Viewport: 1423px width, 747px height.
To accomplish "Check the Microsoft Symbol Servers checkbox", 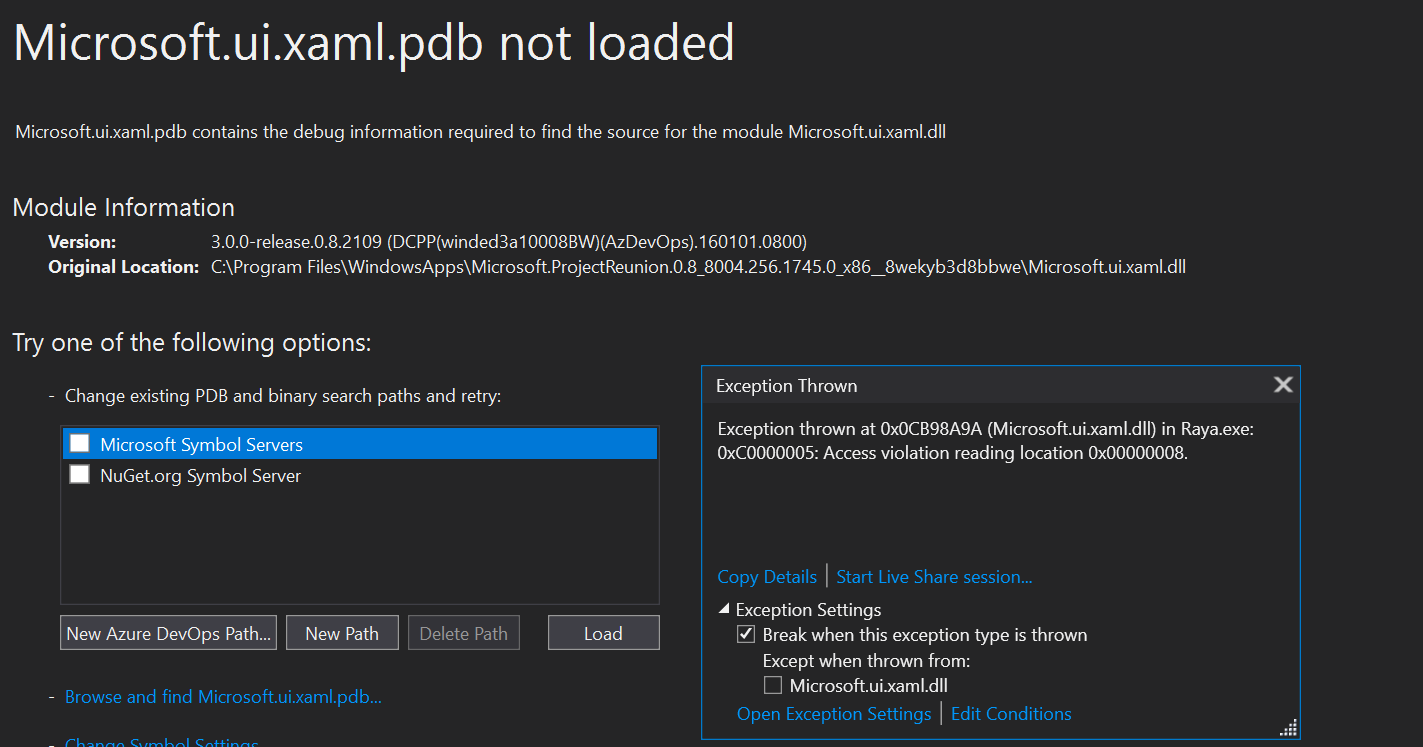I will [x=79, y=444].
